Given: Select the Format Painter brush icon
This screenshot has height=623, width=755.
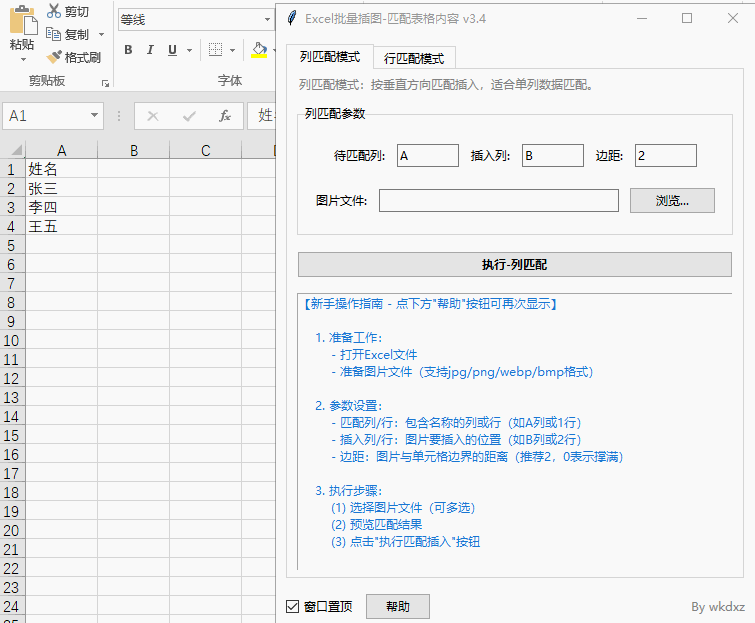Looking at the screenshot, I should click(x=54, y=57).
